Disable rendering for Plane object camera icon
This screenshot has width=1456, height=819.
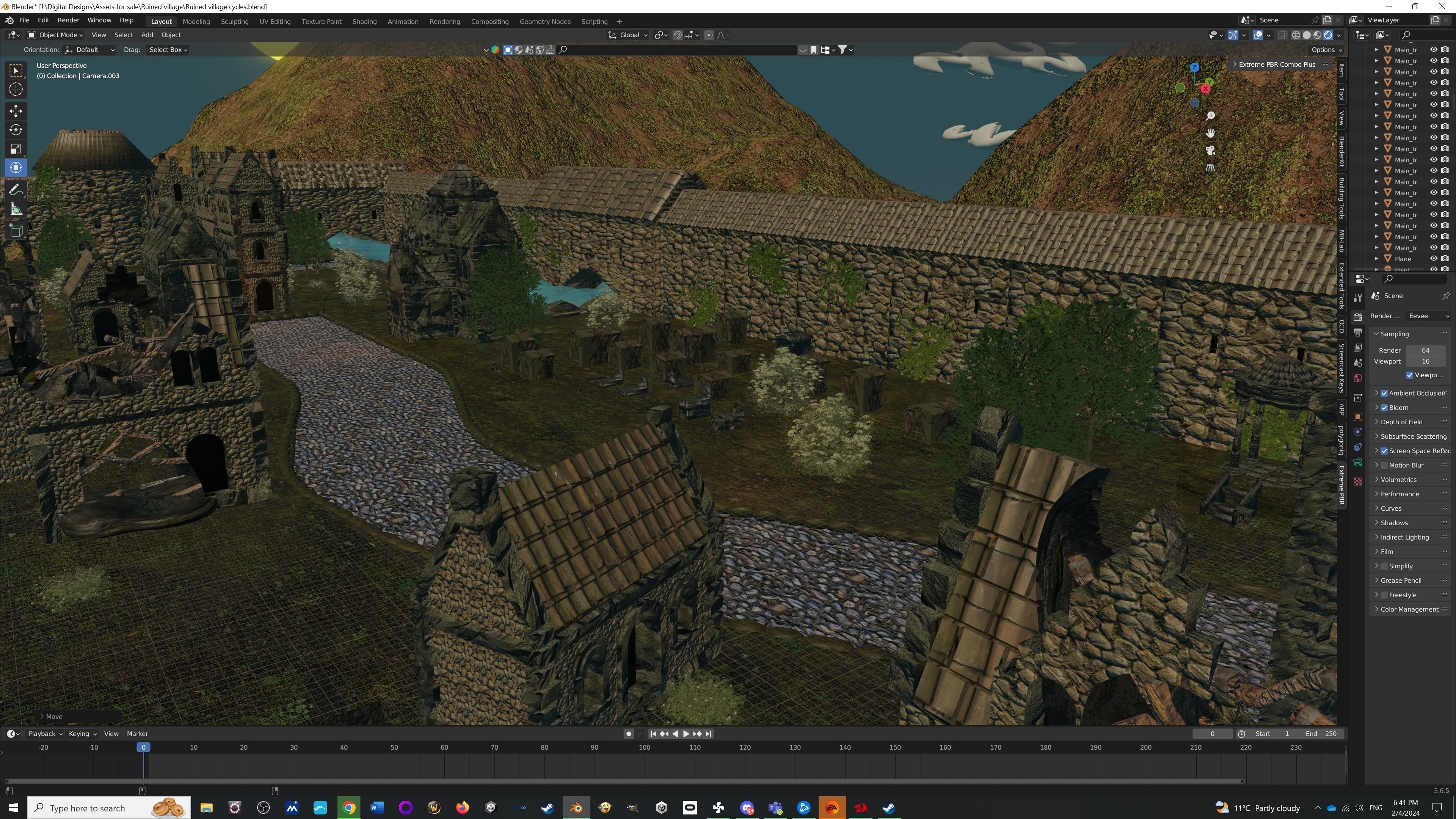[x=1445, y=259]
